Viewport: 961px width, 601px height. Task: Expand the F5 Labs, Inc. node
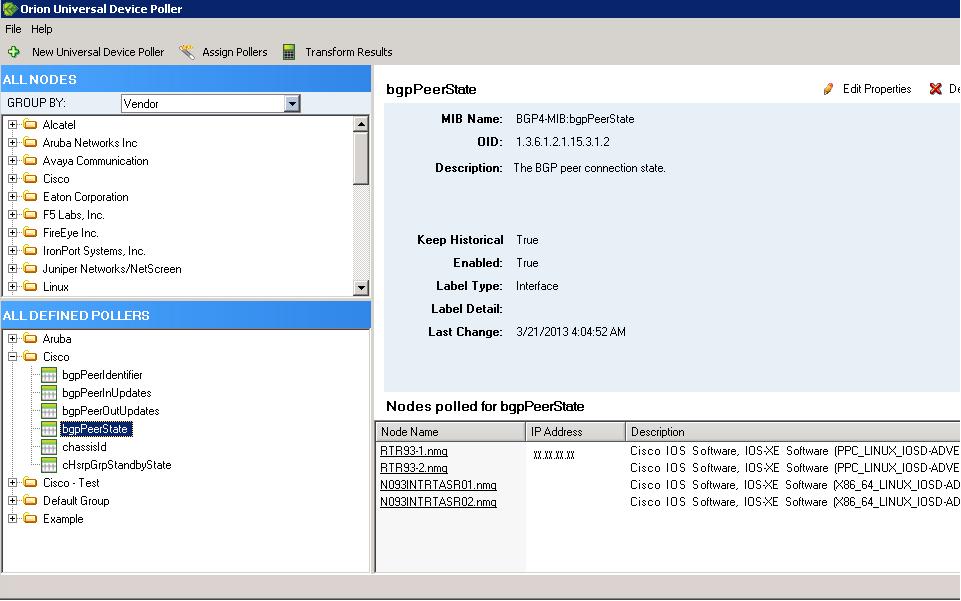pyautogui.click(x=12, y=214)
